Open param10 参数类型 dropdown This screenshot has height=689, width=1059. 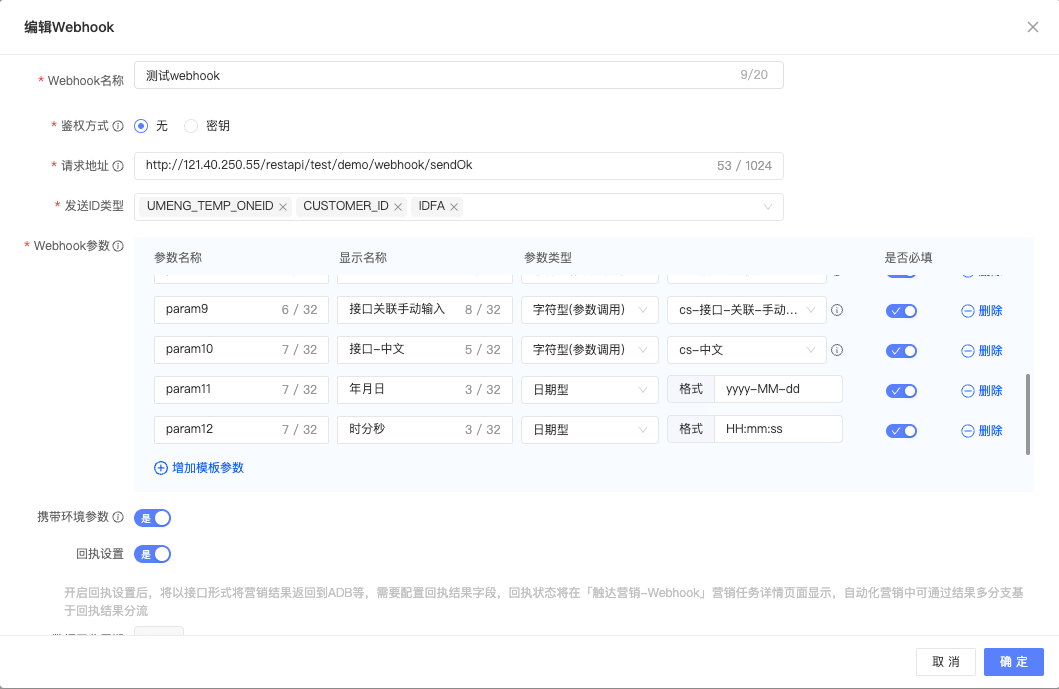click(x=590, y=350)
